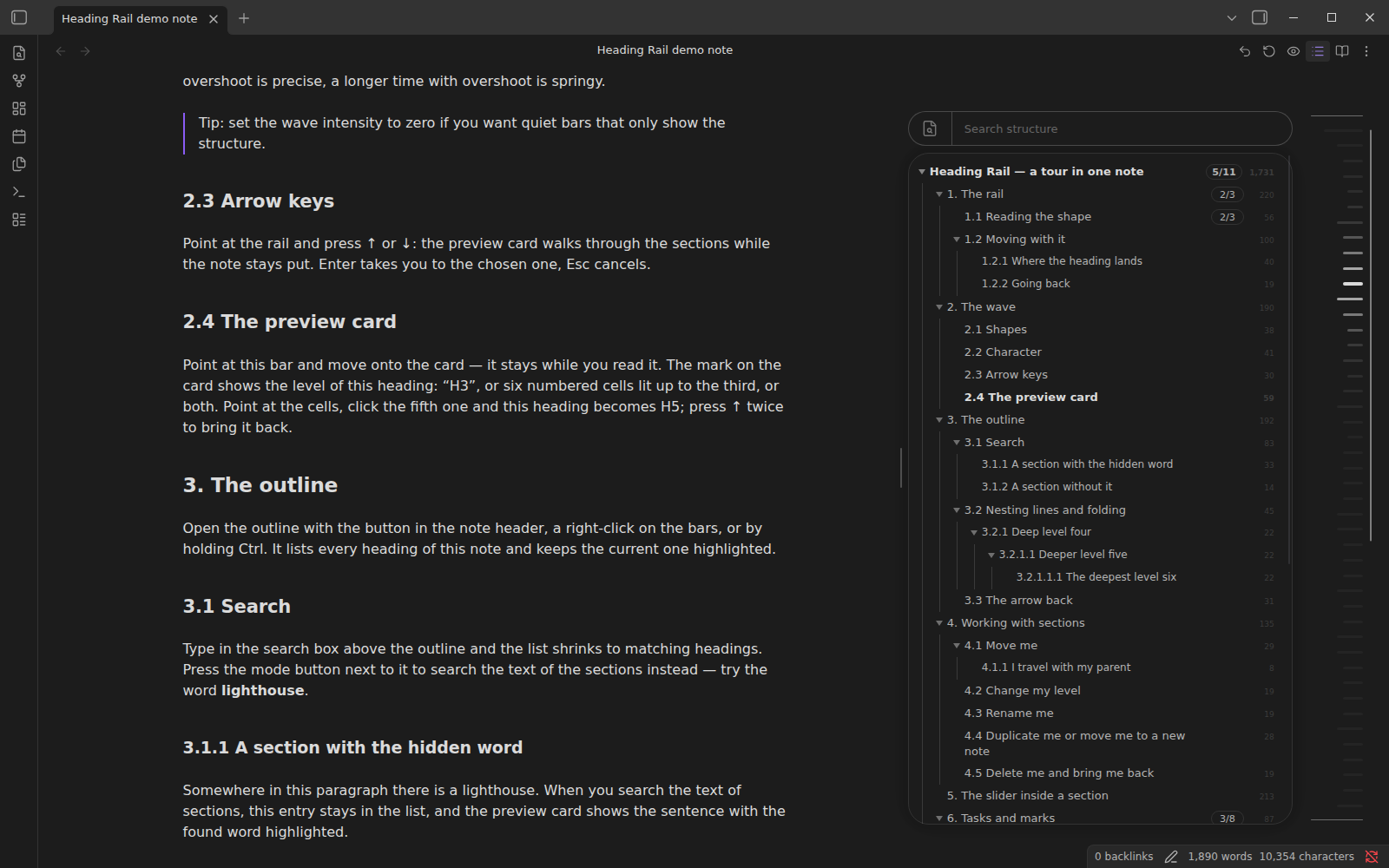Screen dimensions: 1389x868
Task: Open the canvas grid icon in the ribbon
Action: [x=19, y=108]
